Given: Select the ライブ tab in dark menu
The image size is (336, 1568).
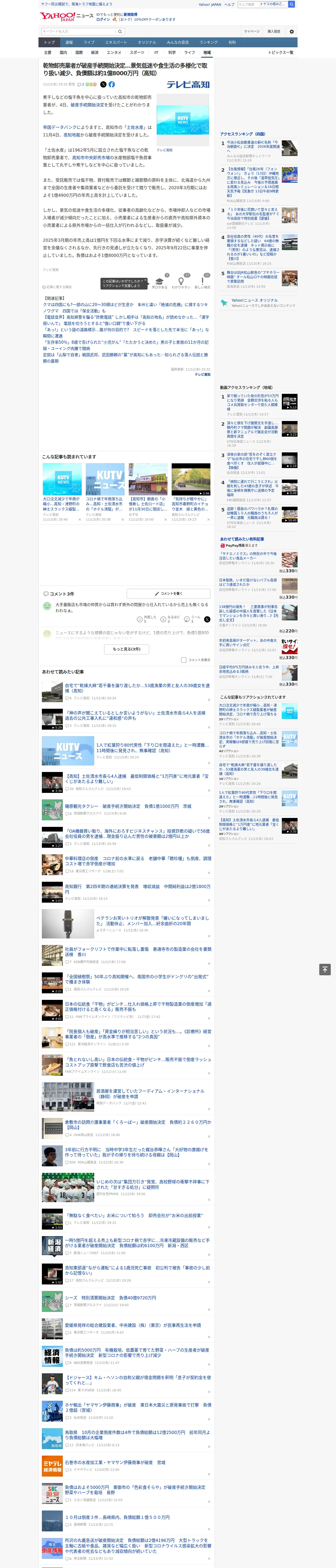Looking at the screenshot, I should click(89, 42).
